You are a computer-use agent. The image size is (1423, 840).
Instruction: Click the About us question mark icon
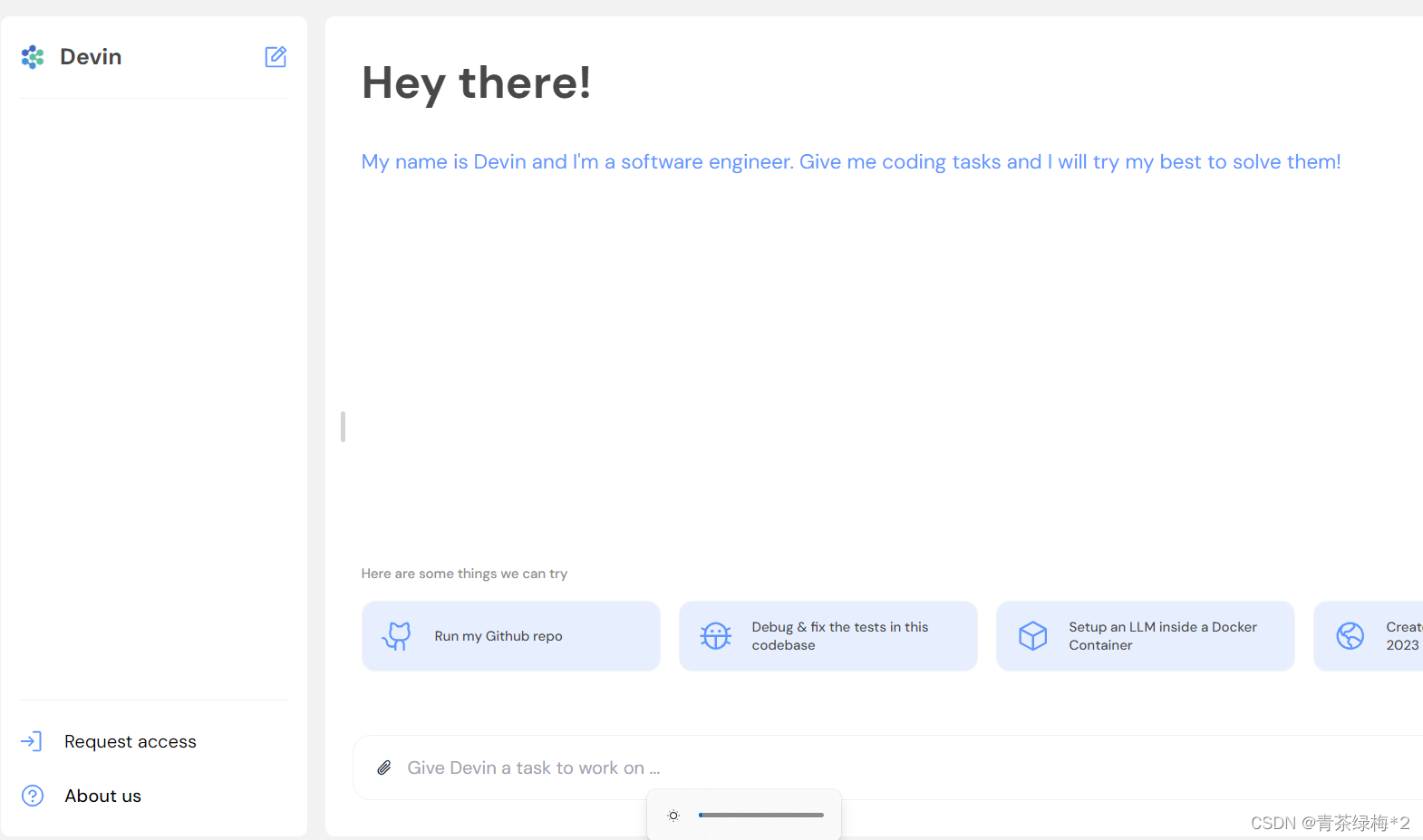coord(33,796)
